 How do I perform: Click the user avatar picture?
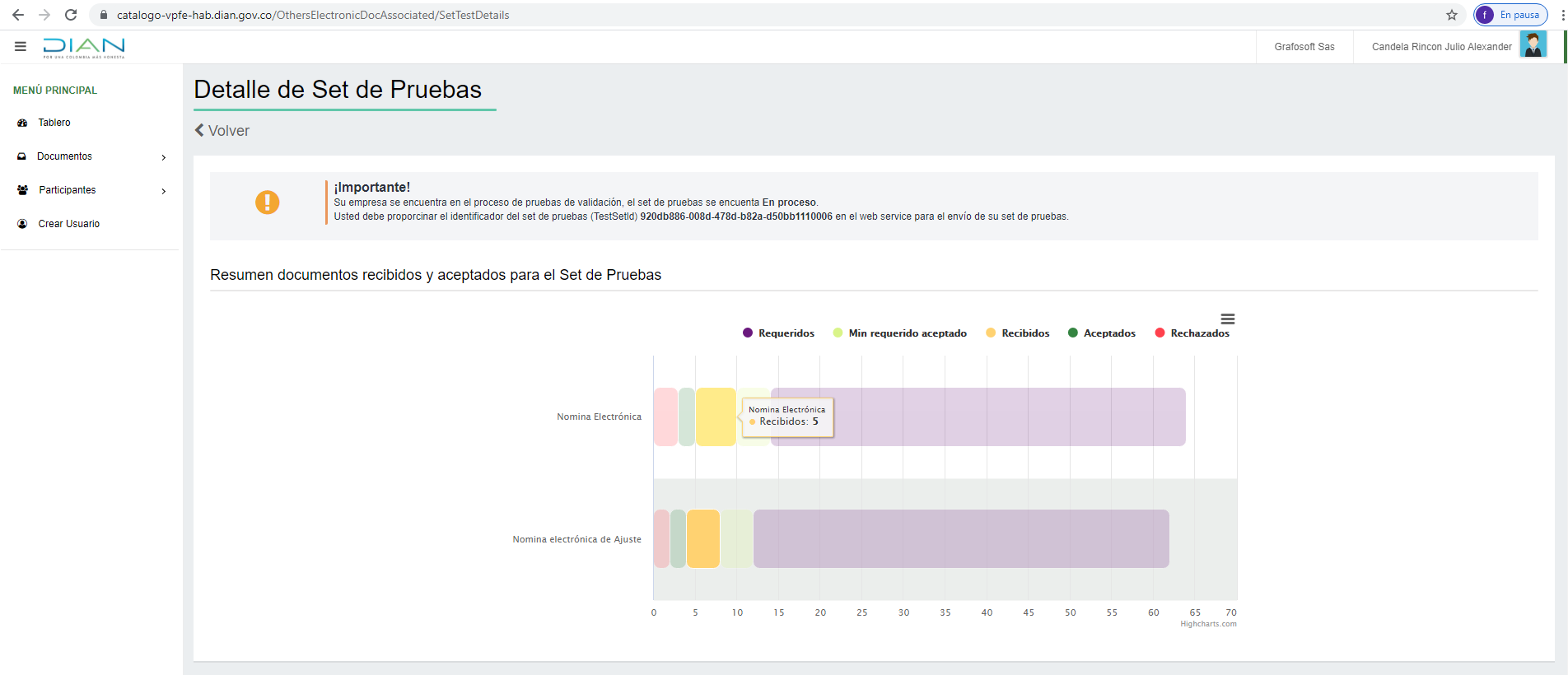tap(1533, 45)
